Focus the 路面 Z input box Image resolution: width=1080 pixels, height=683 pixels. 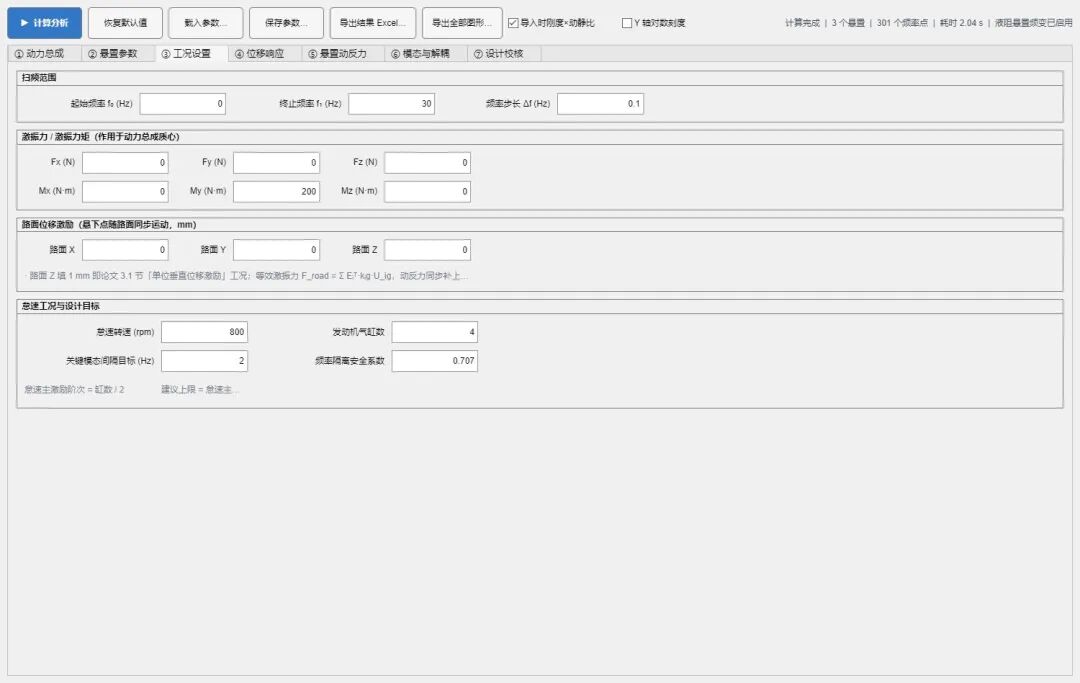tap(427, 250)
